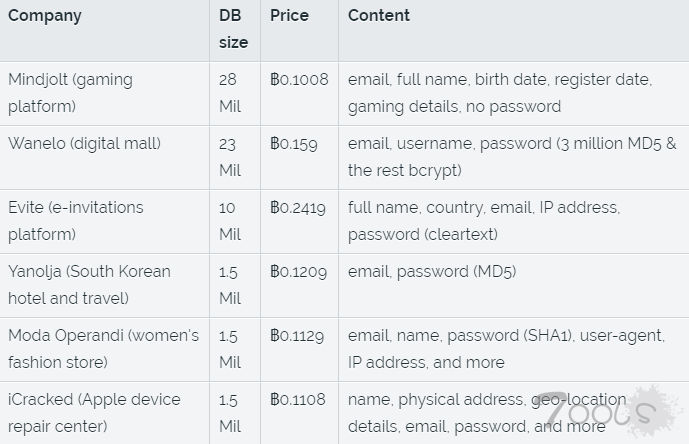The height and width of the screenshot is (444, 689).
Task: Click the ฿0.1209 price for Yanolja
Action: 298,272
